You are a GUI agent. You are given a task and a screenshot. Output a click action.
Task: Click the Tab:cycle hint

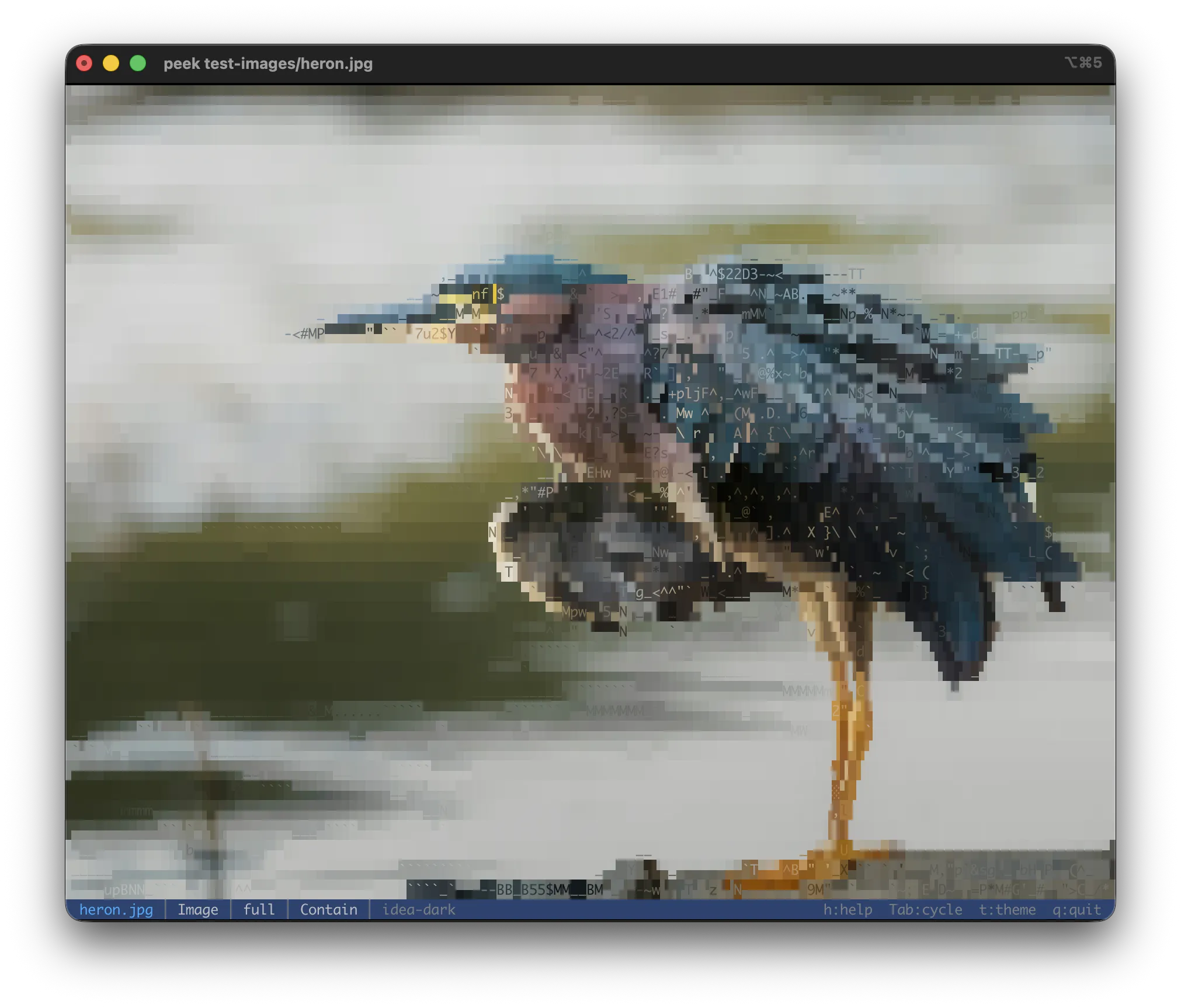tap(925, 909)
